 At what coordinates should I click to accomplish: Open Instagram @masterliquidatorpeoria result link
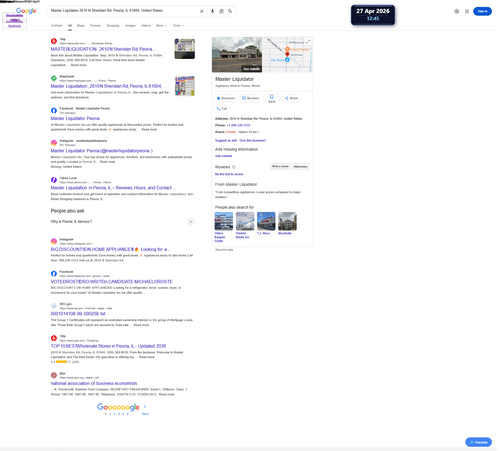point(102,151)
